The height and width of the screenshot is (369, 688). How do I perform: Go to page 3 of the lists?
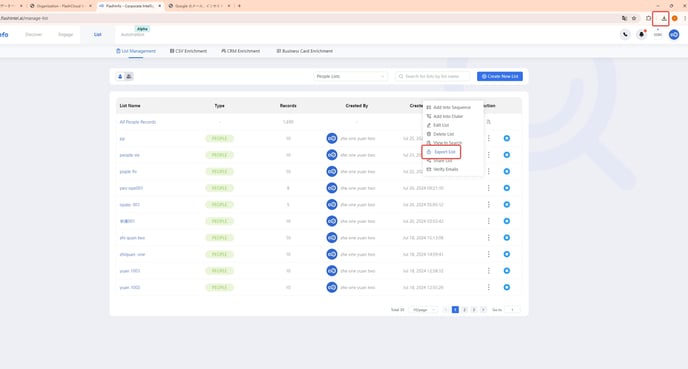coord(474,310)
